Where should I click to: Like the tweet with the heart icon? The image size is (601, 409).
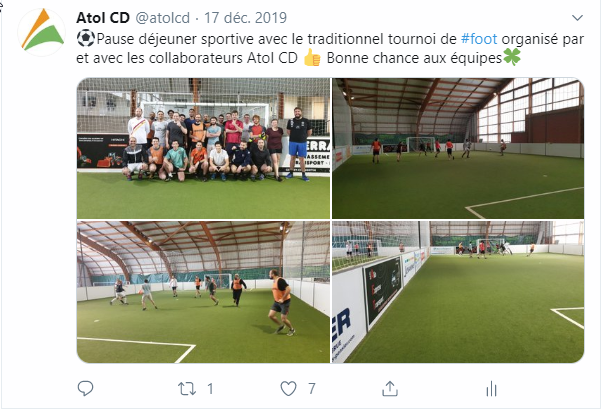click(288, 389)
